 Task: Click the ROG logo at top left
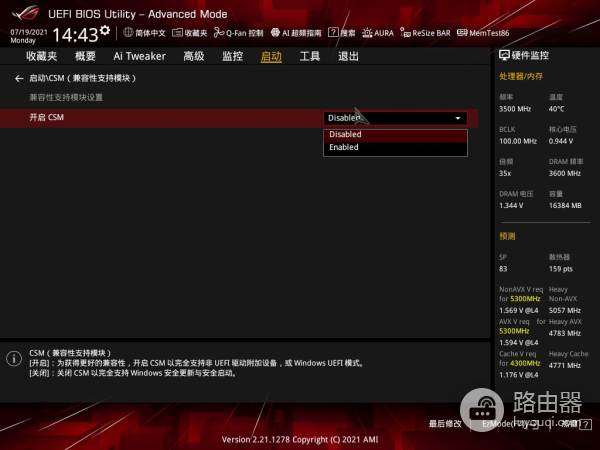[x=25, y=13]
